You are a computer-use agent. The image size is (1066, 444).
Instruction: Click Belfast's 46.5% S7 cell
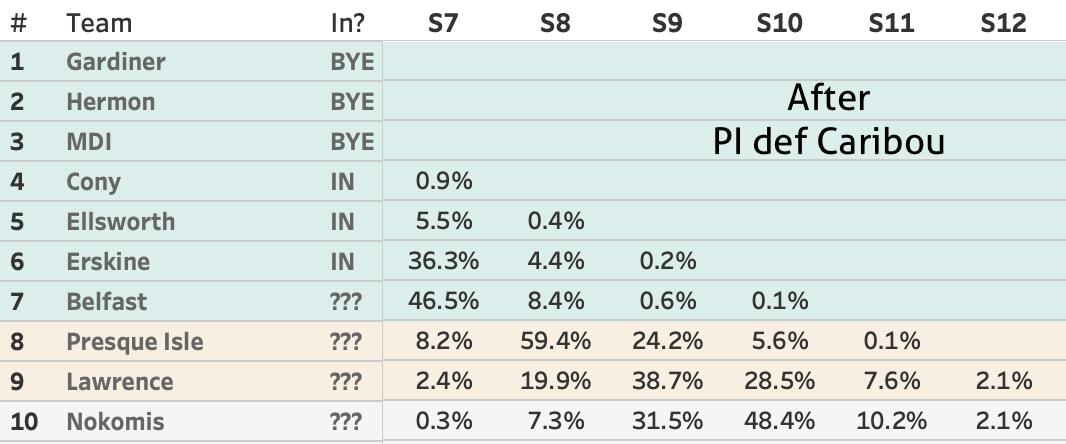click(443, 302)
